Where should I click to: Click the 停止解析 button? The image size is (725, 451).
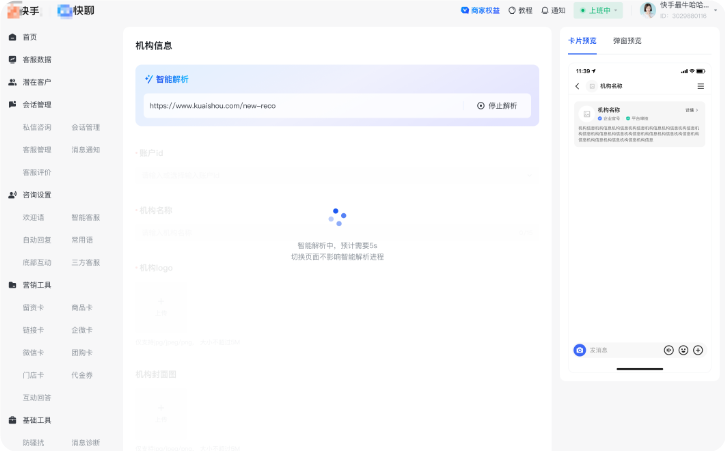click(497, 106)
